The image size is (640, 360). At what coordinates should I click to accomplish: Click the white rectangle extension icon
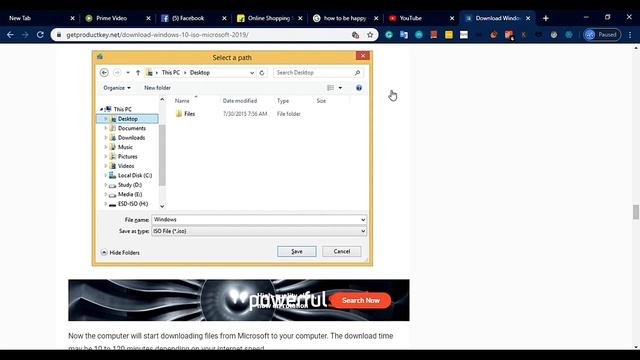464,35
